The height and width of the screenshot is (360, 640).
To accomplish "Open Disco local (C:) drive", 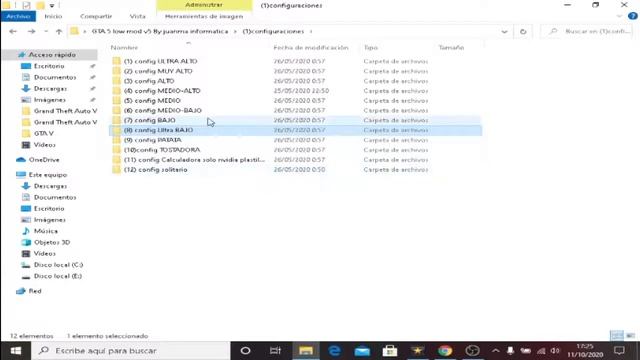I will tap(58, 265).
